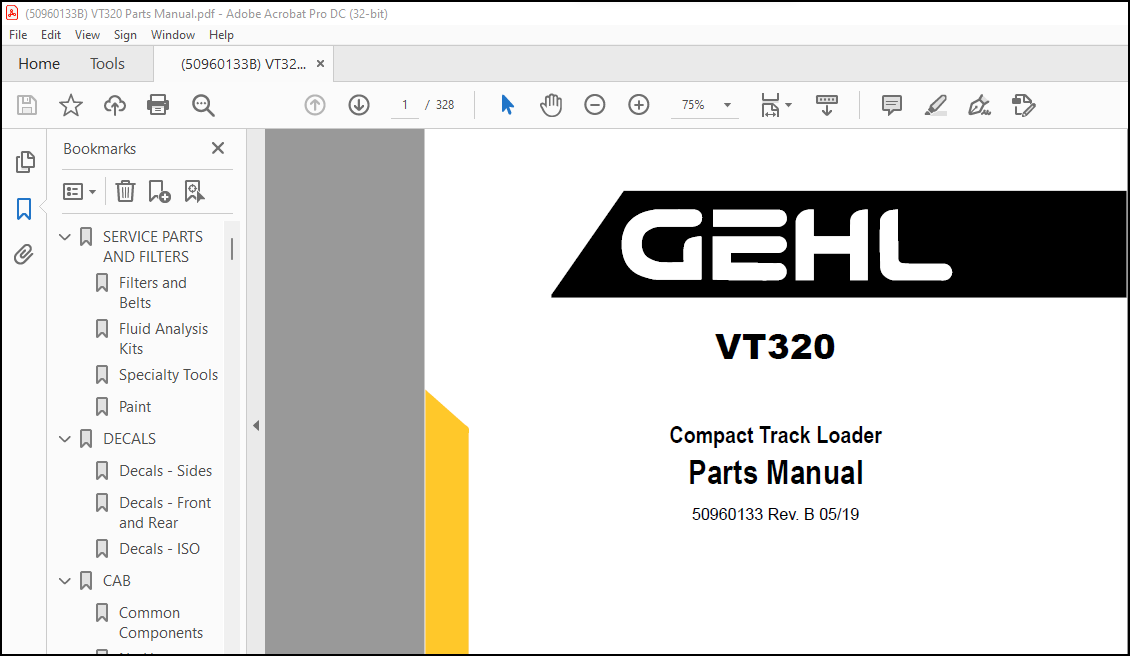The image size is (1130, 656).
Task: Close the Bookmarks panel
Action: tap(218, 149)
